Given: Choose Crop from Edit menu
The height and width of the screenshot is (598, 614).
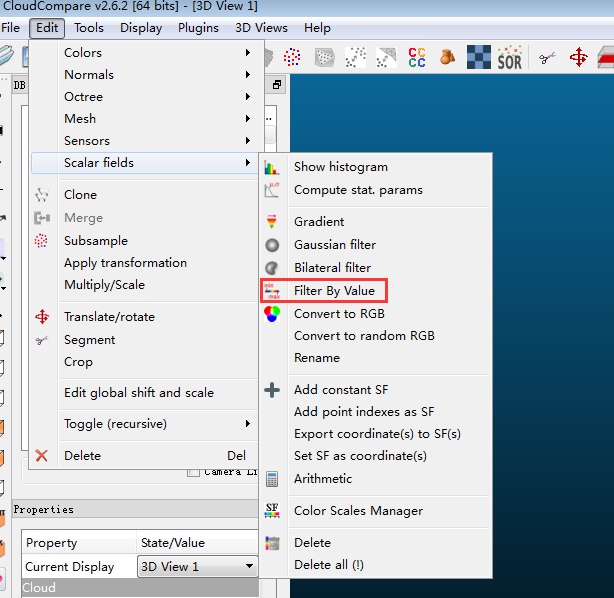Looking at the screenshot, I should (78, 362).
